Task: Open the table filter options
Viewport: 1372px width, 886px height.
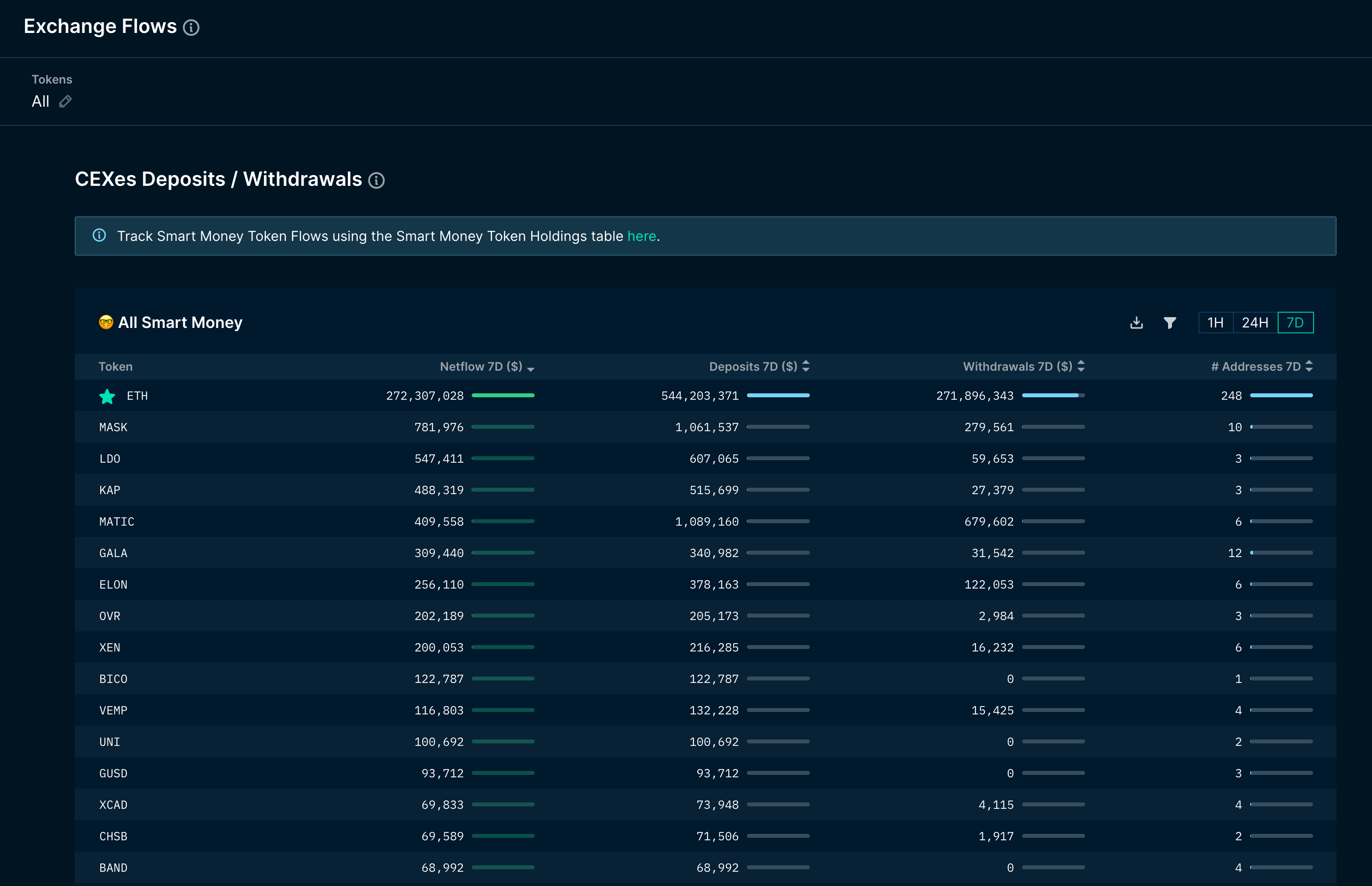Action: pos(1170,322)
